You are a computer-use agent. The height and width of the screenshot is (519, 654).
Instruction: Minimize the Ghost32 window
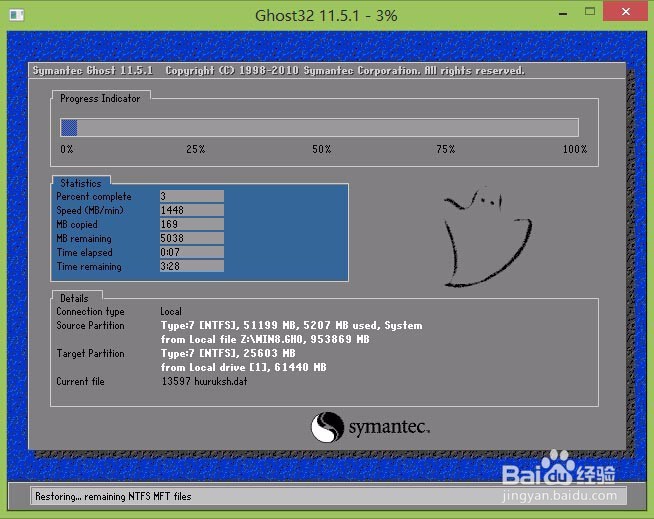[563, 14]
